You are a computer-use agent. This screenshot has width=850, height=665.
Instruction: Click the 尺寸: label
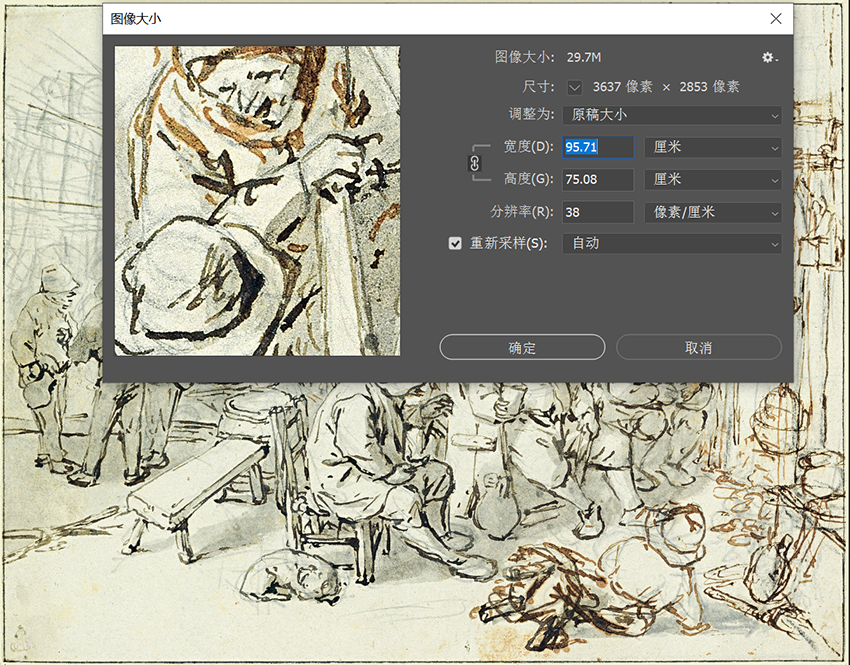pyautogui.click(x=538, y=87)
